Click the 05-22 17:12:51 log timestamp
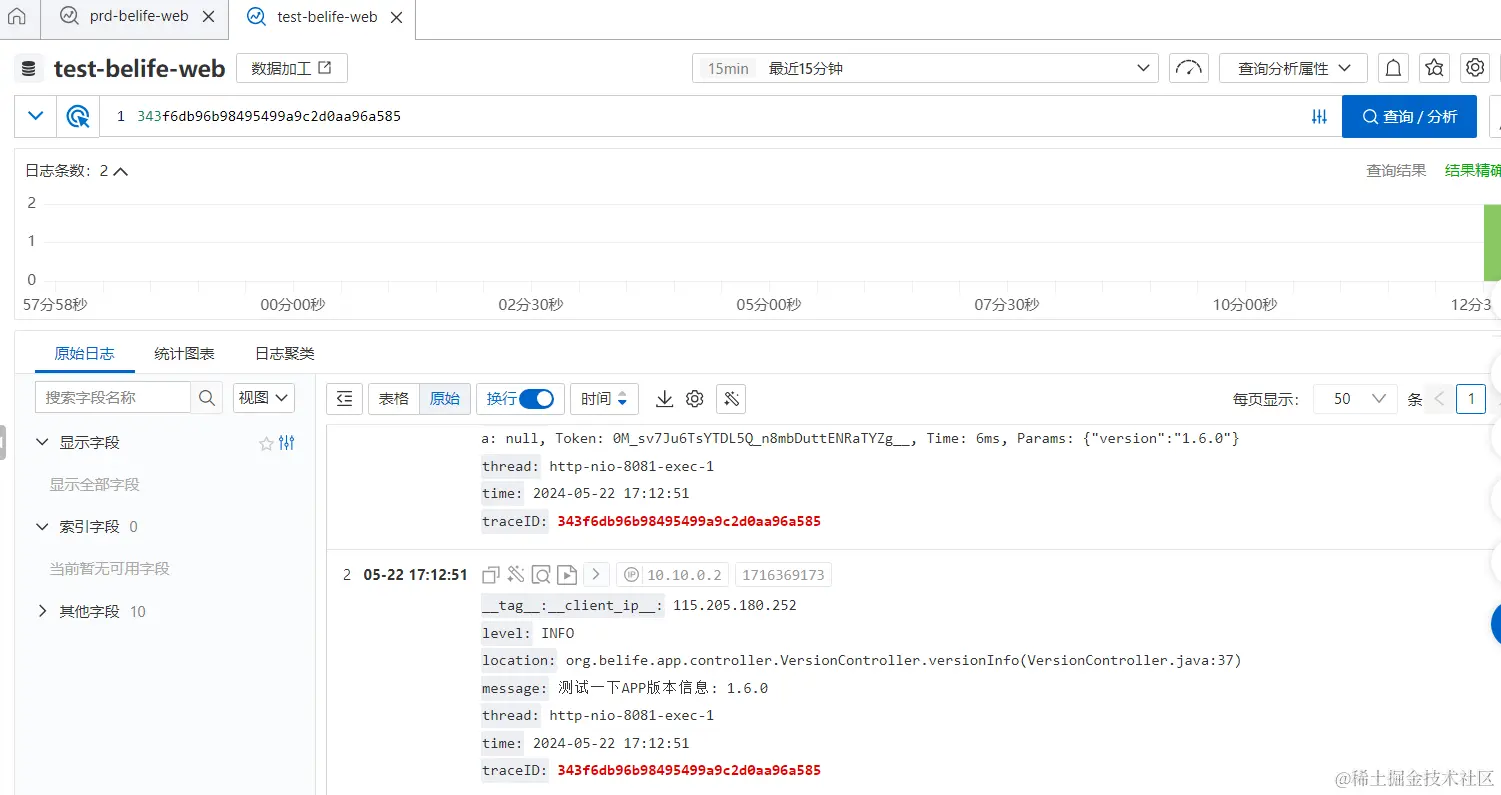Viewport: 1501px width, 795px height. point(415,575)
